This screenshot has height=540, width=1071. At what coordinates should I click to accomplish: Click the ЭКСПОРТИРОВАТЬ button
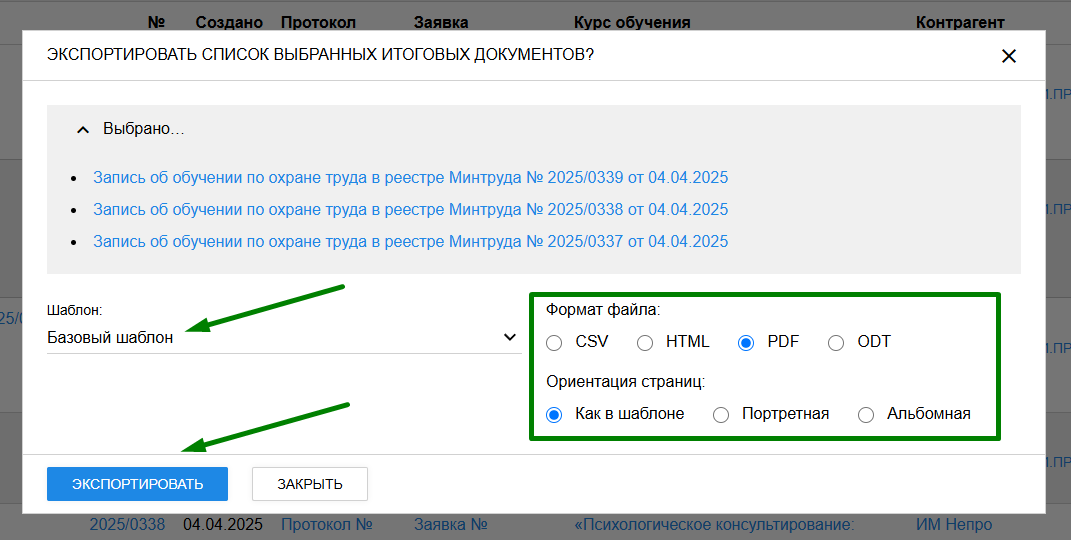click(x=137, y=484)
